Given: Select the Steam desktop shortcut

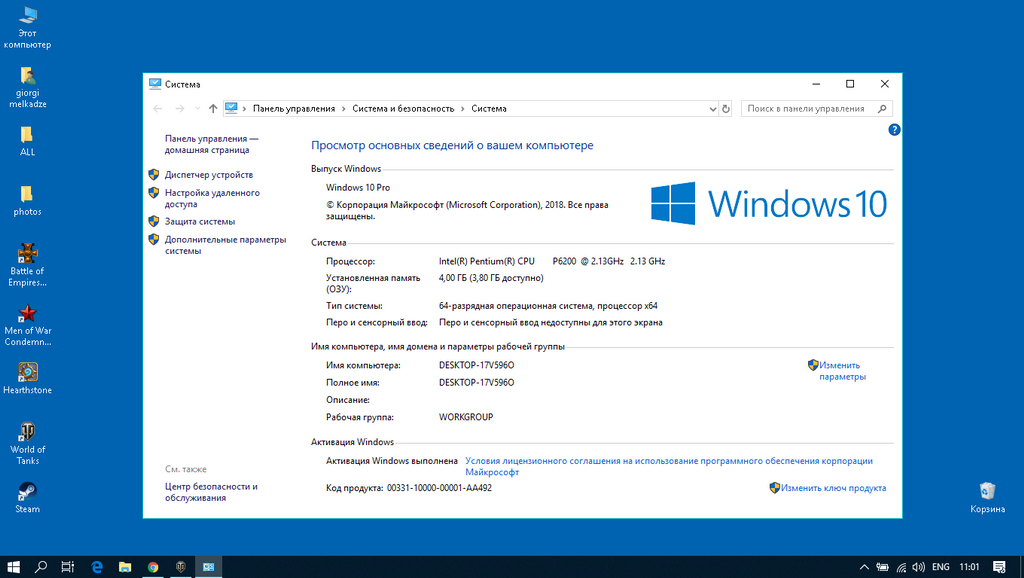Looking at the screenshot, I should point(27,497).
